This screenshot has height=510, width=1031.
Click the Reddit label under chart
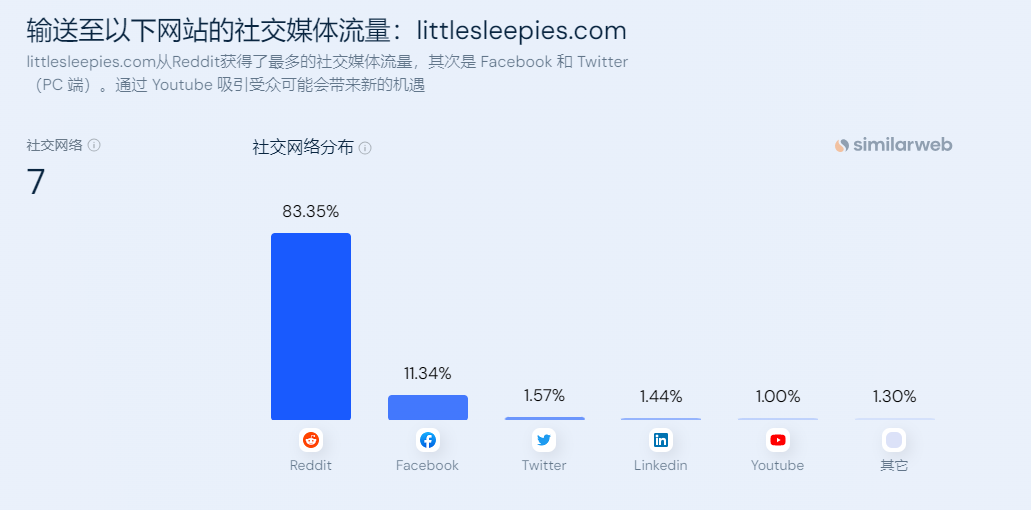click(311, 465)
